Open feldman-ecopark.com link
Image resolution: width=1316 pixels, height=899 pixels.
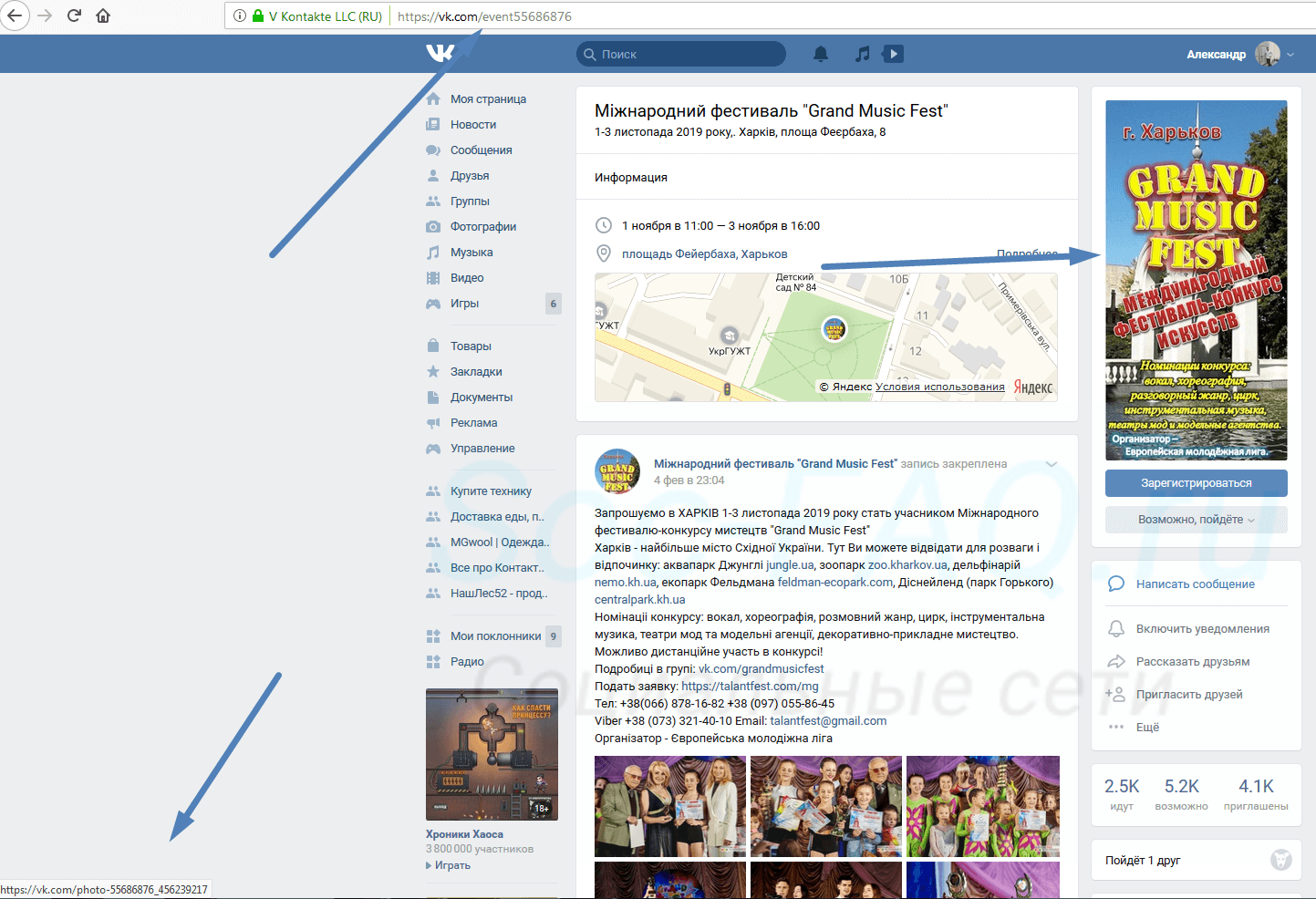[x=835, y=582]
